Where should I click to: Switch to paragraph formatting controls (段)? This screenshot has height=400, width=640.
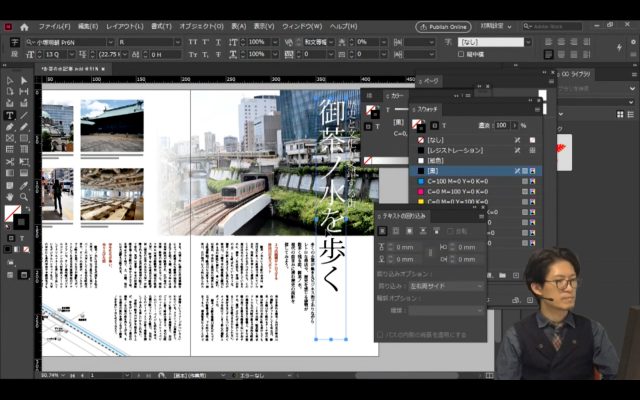tap(15, 54)
